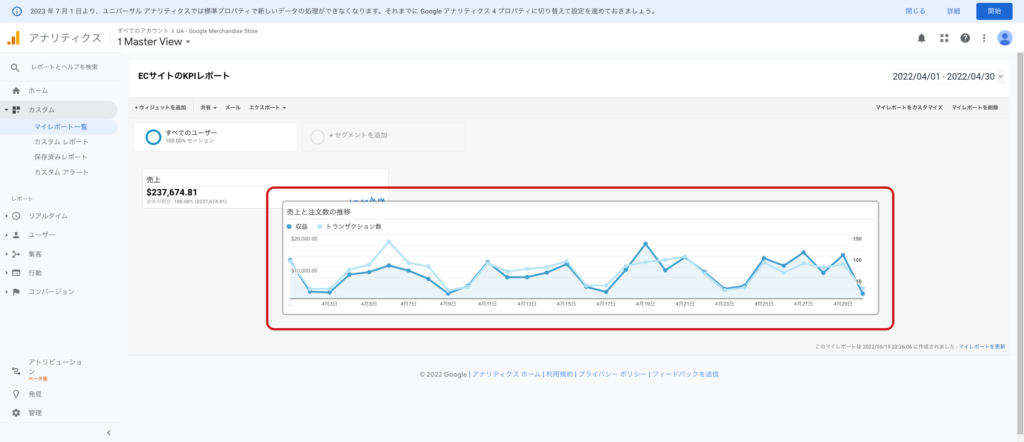This screenshot has height=442, width=1024.
Task: Open 管理 gear icon in sidebar
Action: [16, 412]
